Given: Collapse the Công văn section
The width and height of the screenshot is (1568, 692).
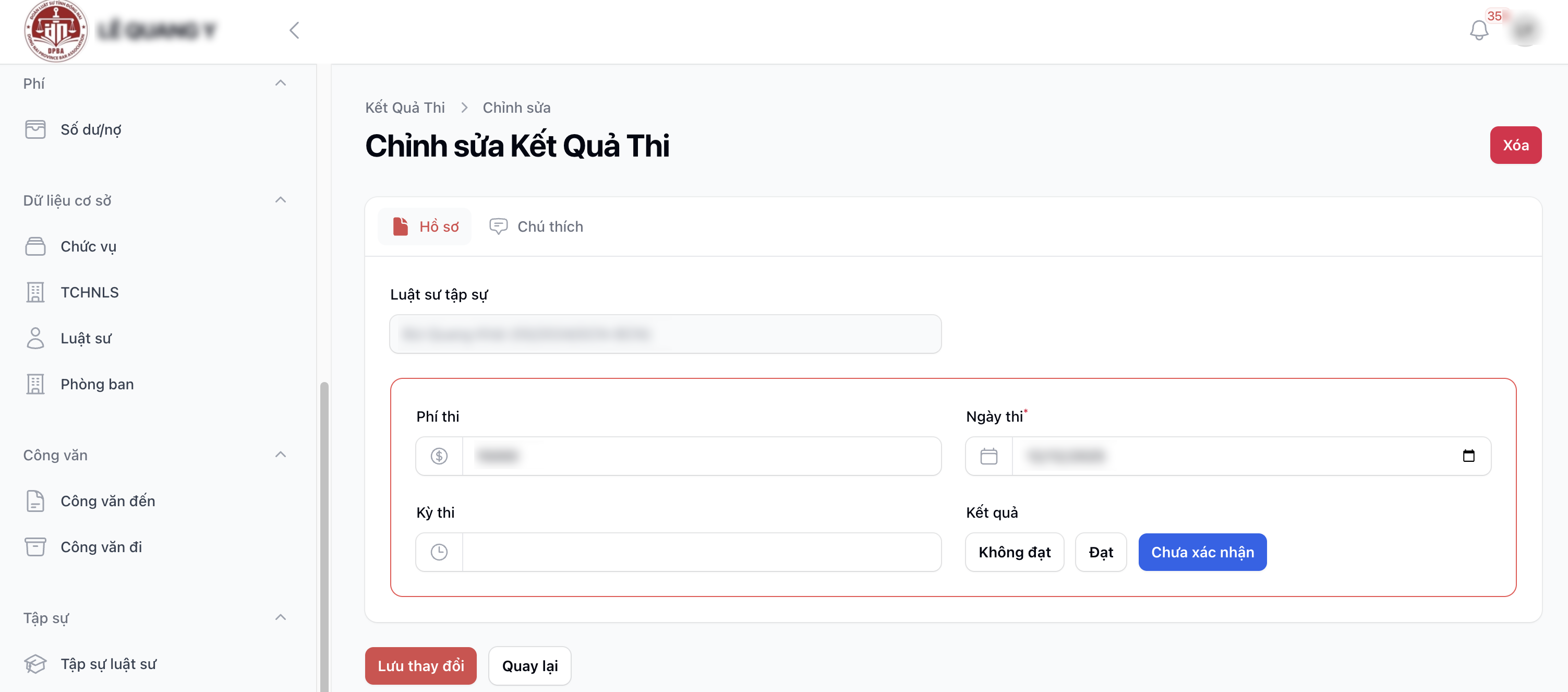Looking at the screenshot, I should click(281, 455).
